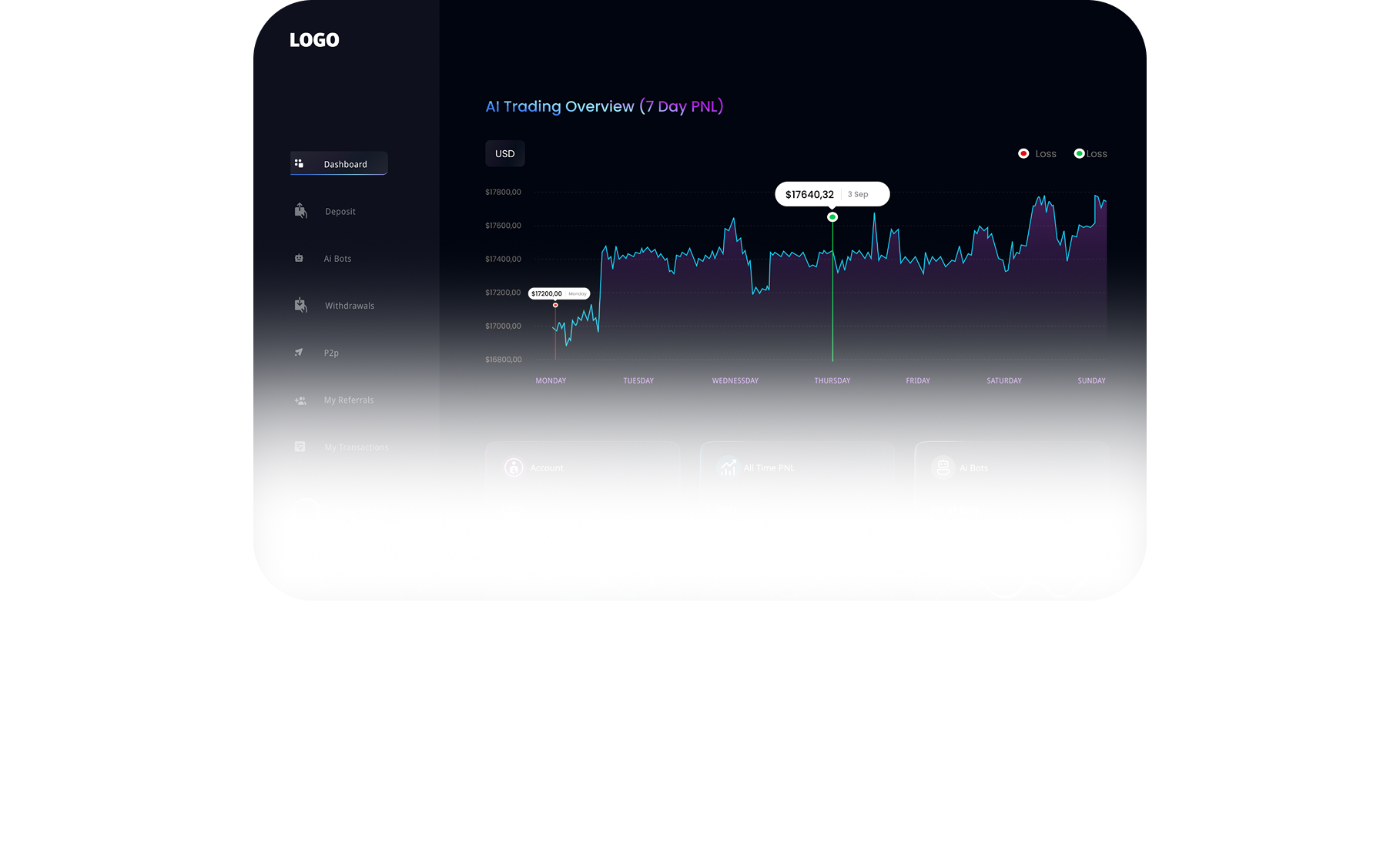Click the $17640,32 tooltip bubble
This screenshot has height=861, width=1400.
832,194
